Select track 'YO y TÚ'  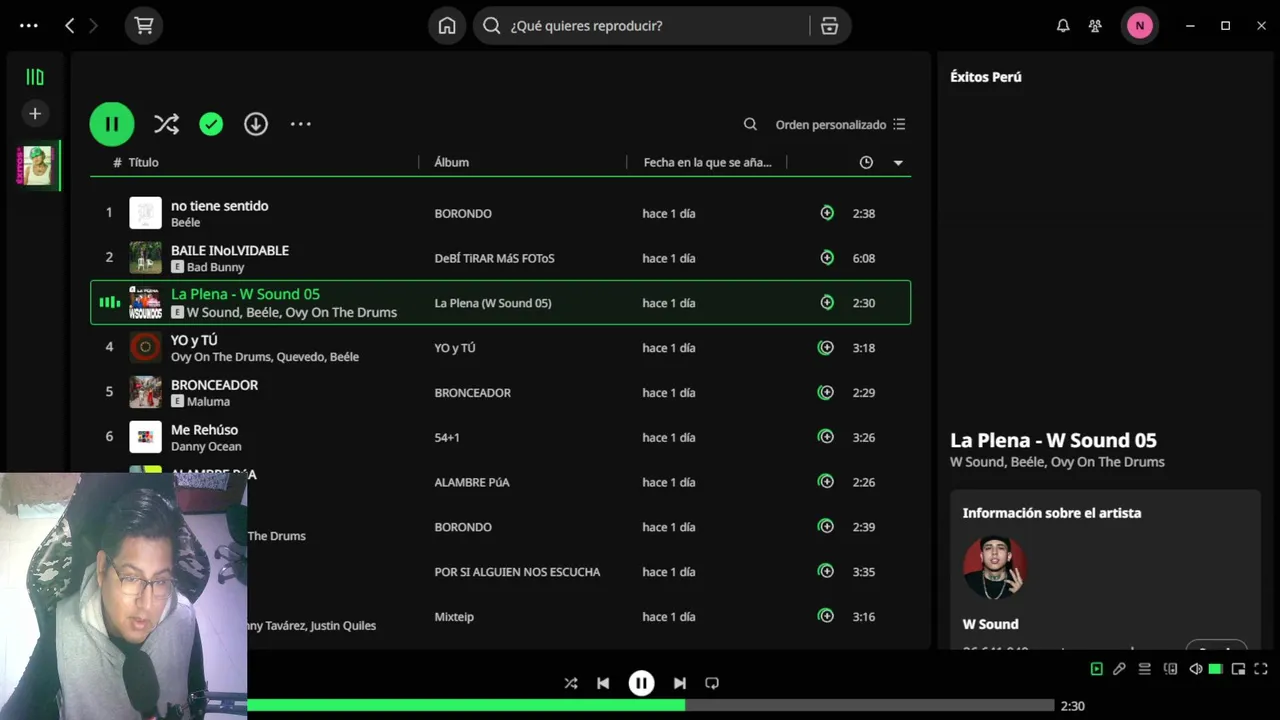pyautogui.click(x=194, y=340)
